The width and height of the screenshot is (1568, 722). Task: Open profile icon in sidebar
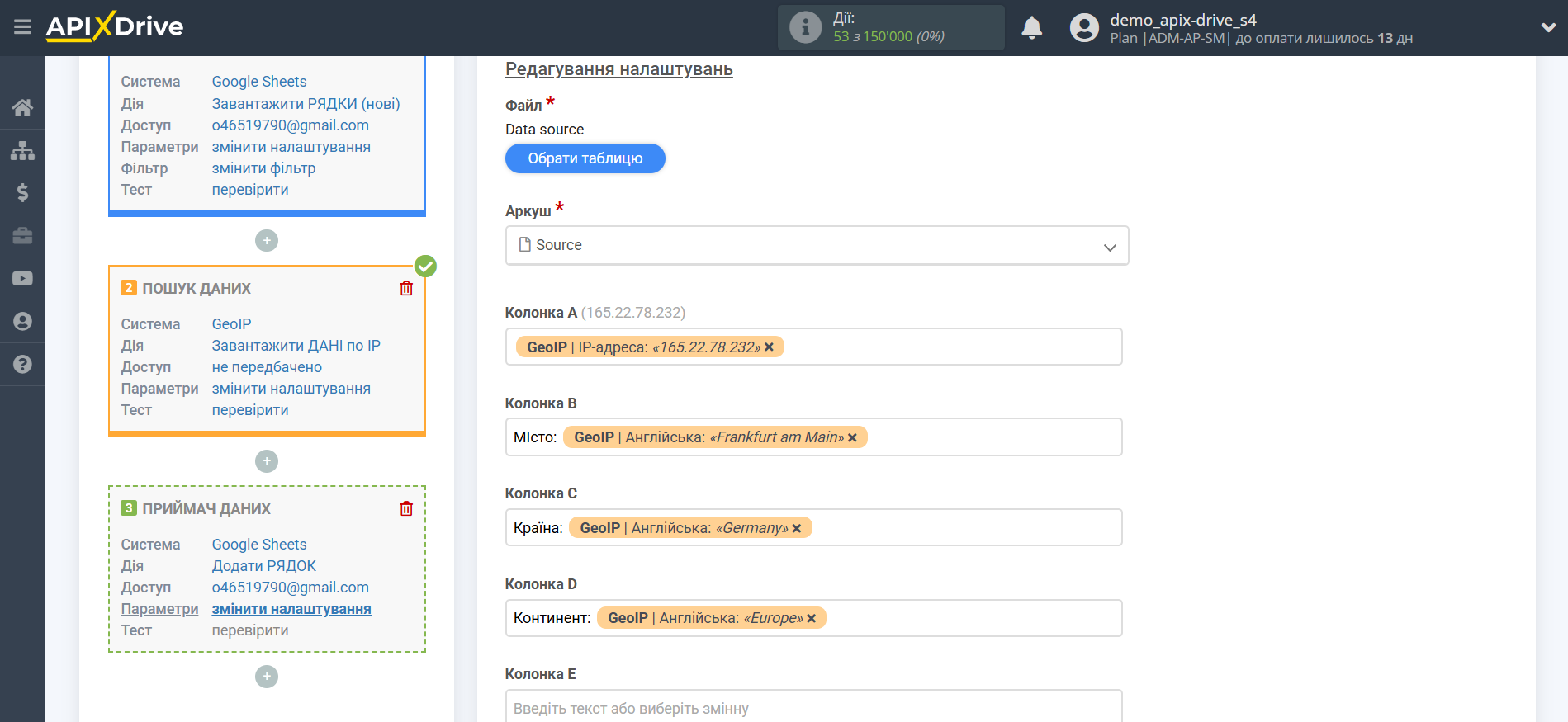pos(22,321)
